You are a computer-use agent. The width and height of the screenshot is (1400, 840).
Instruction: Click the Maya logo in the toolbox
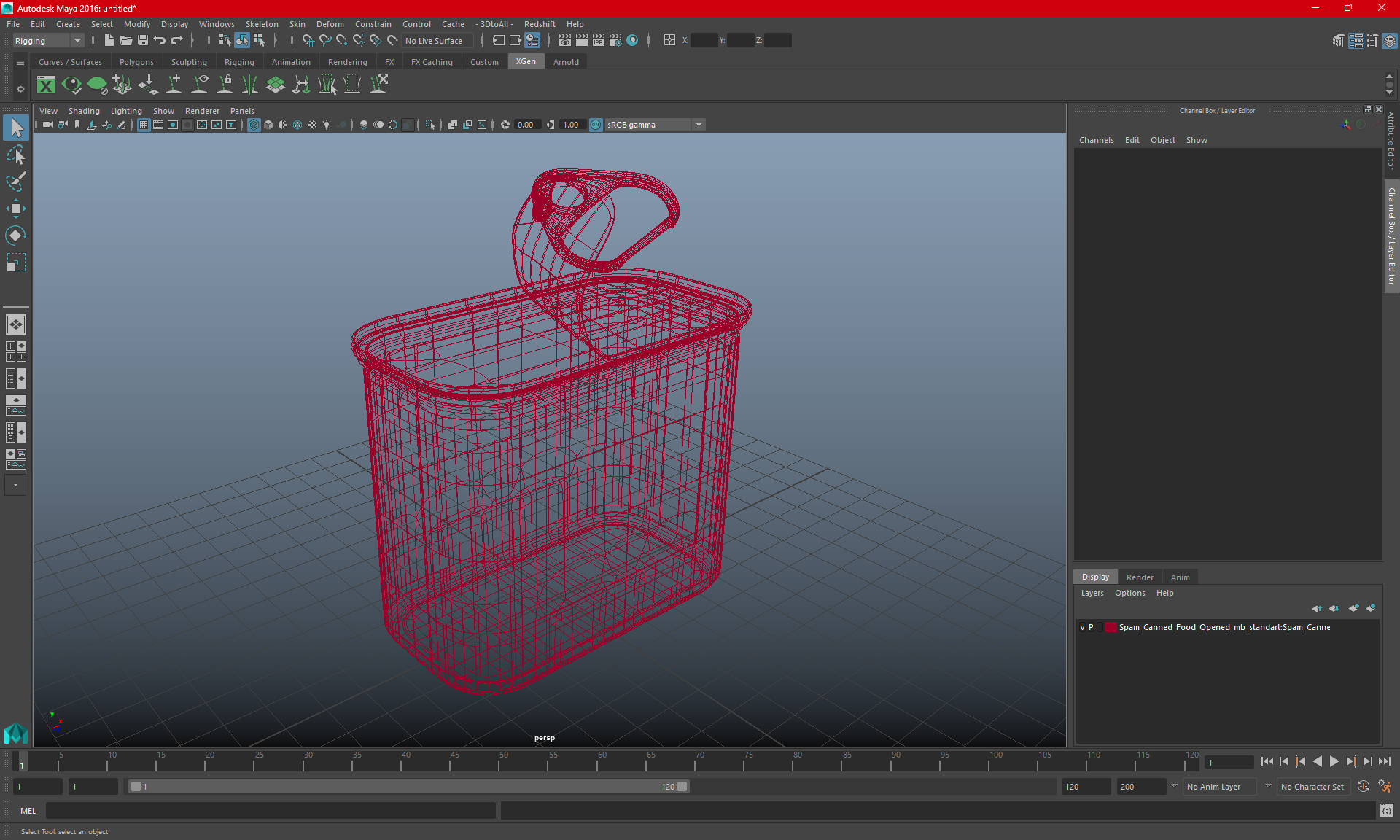click(x=15, y=732)
